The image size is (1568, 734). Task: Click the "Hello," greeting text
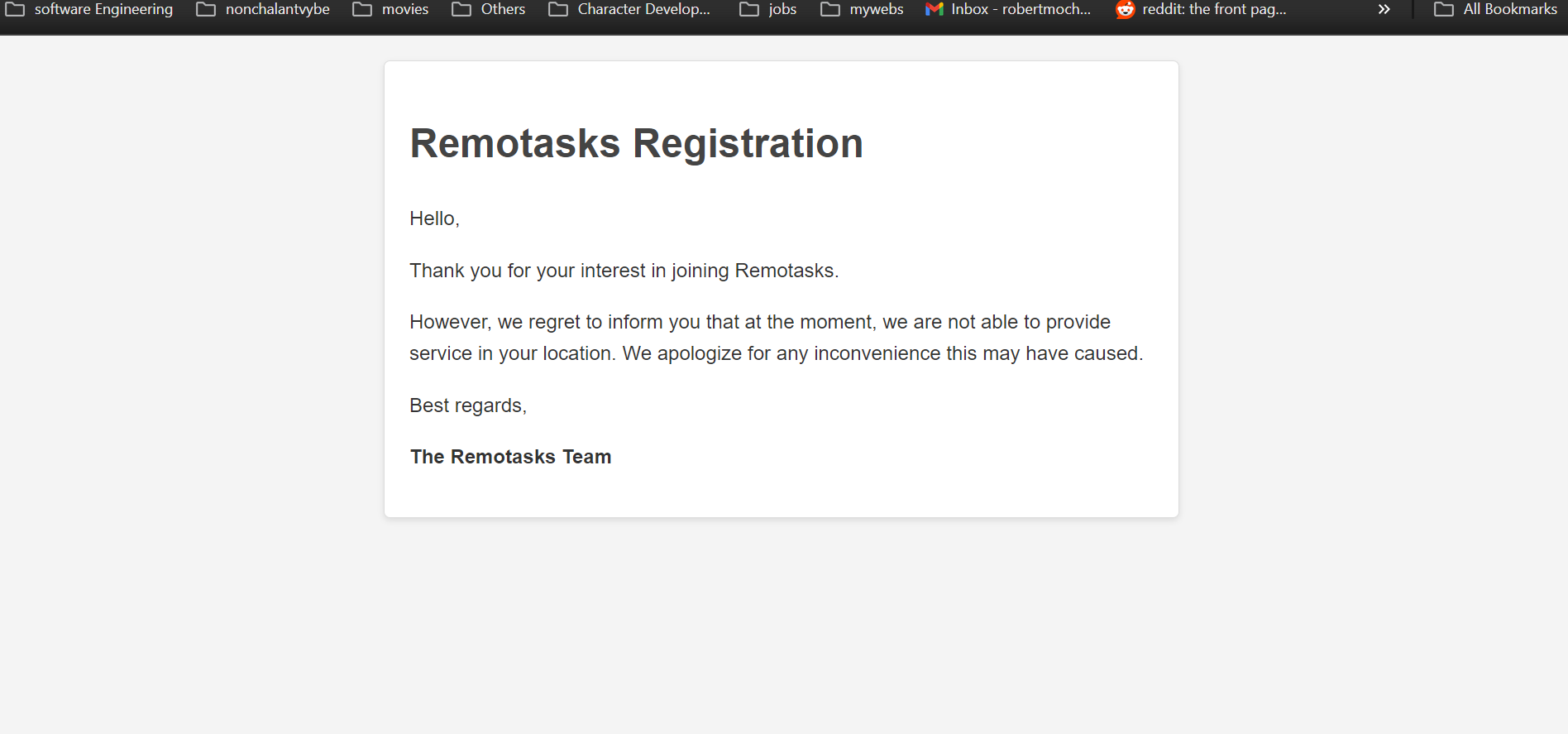pyautogui.click(x=434, y=218)
